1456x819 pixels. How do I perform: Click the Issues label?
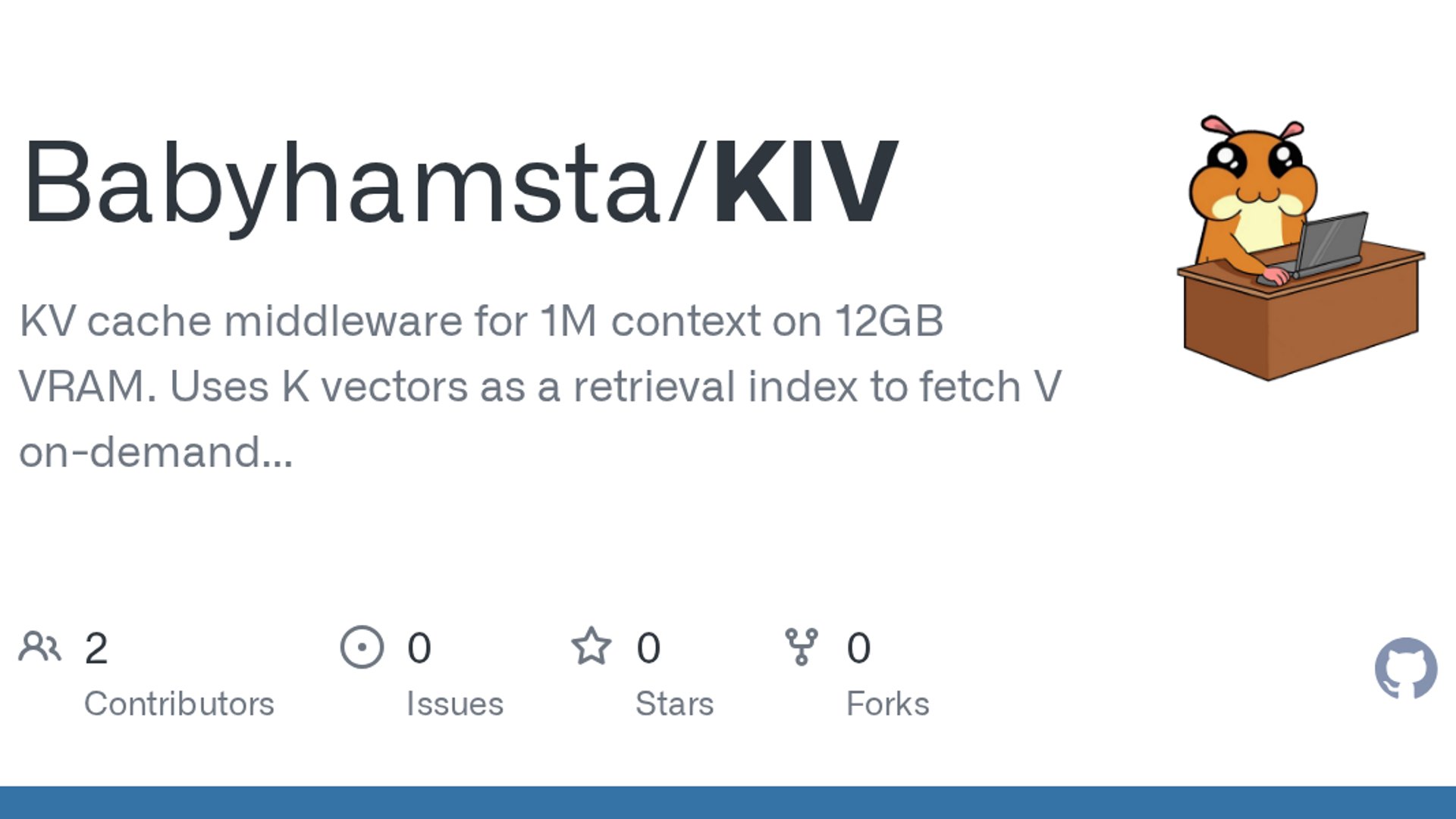coord(455,704)
